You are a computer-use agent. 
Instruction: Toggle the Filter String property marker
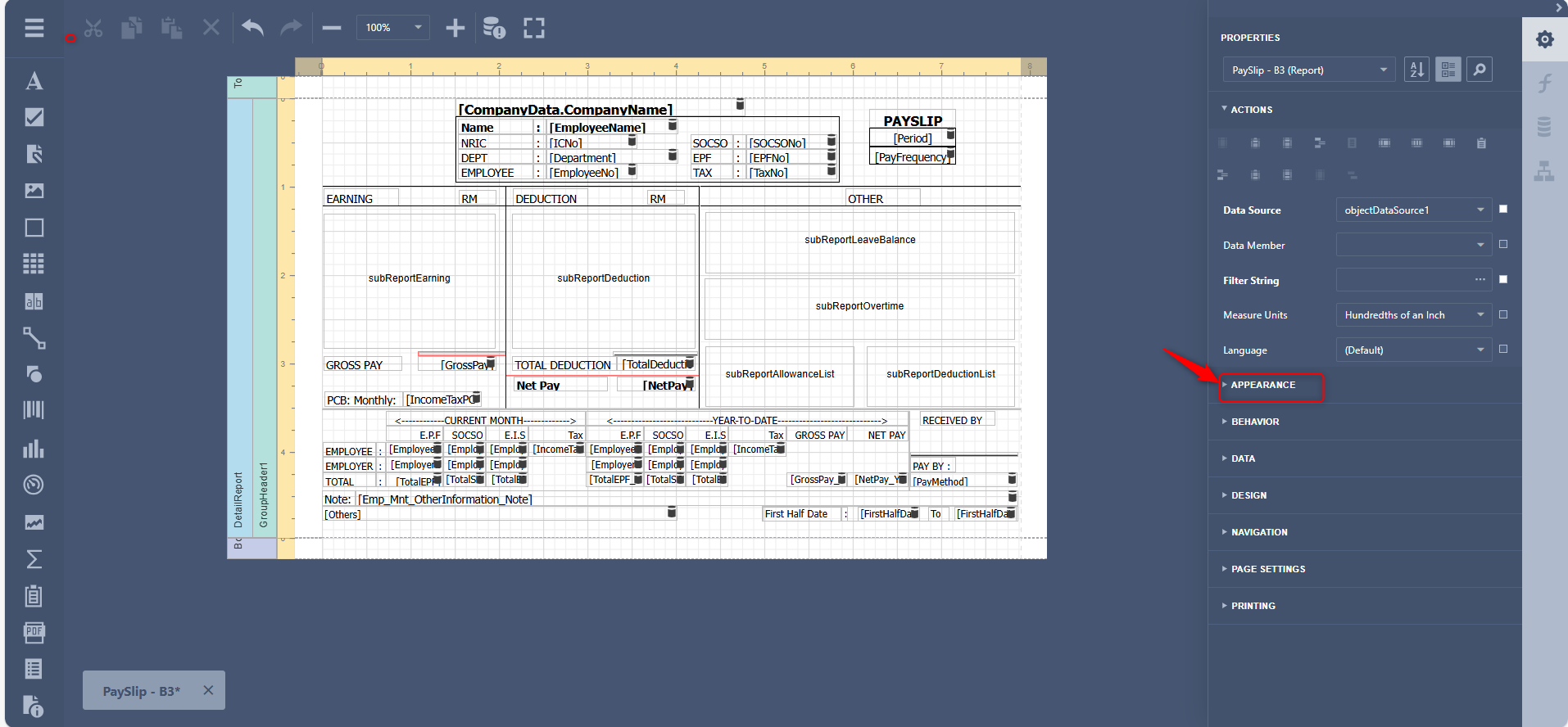coord(1503,279)
